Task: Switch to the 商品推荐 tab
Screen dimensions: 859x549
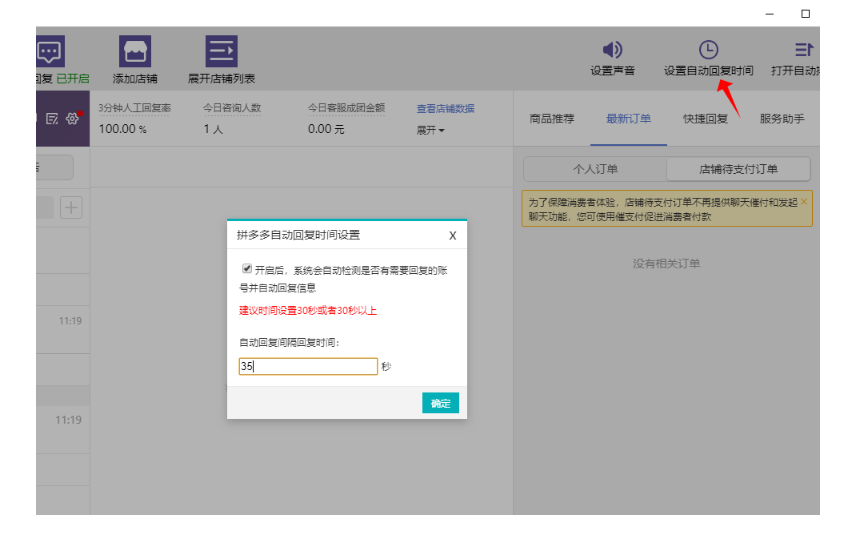Action: click(x=552, y=119)
